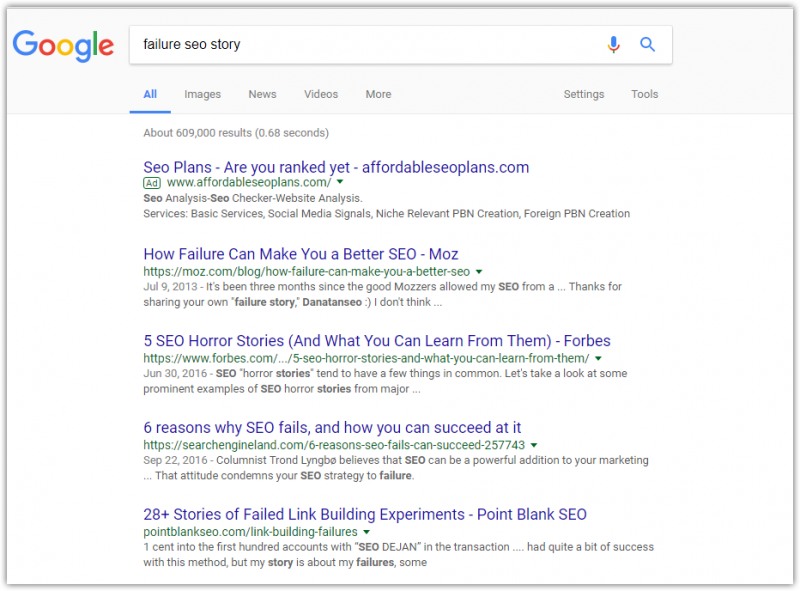Open the Settings menu

(x=584, y=94)
